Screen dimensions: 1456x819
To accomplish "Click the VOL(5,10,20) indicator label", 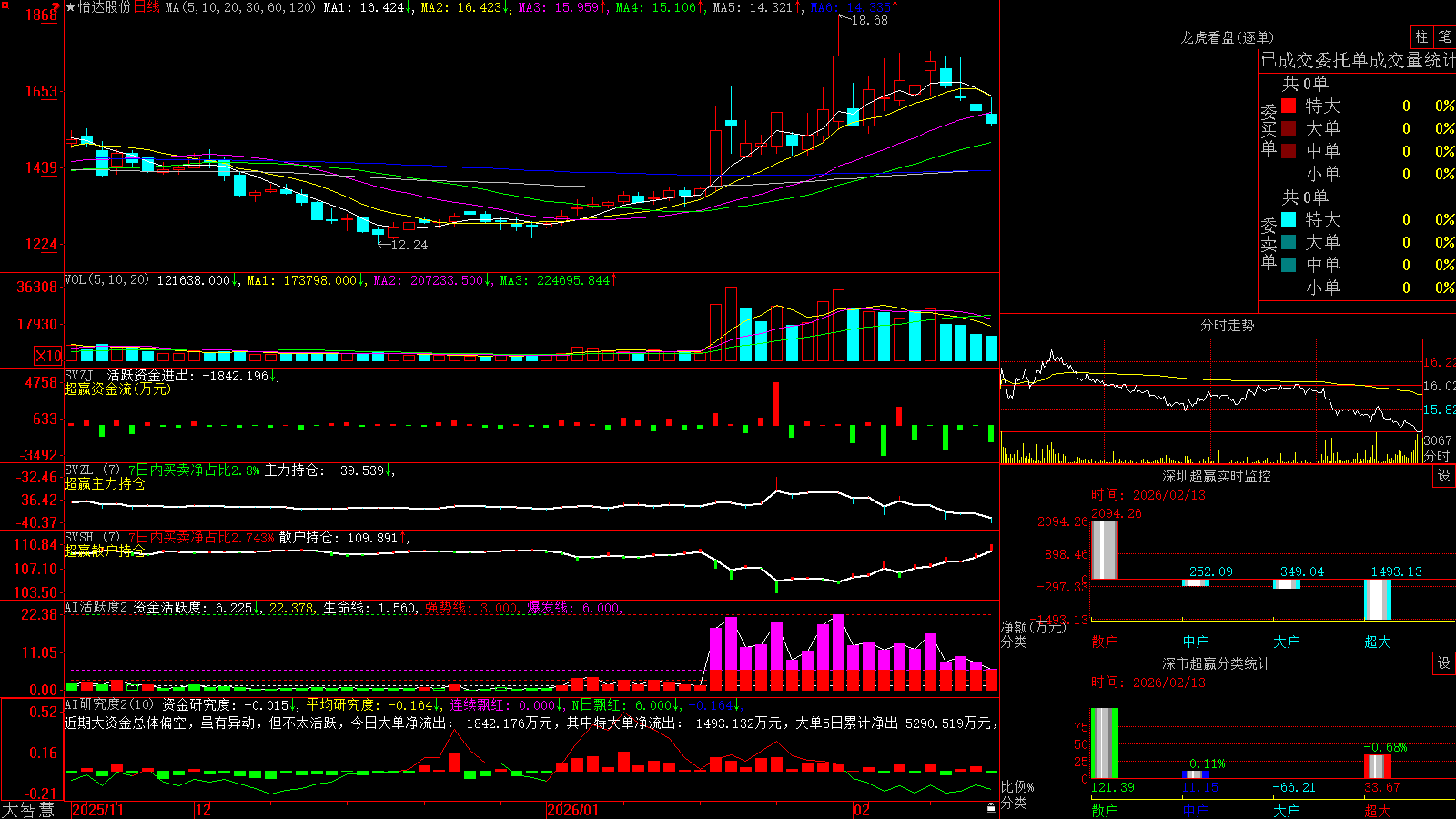I will point(106,279).
